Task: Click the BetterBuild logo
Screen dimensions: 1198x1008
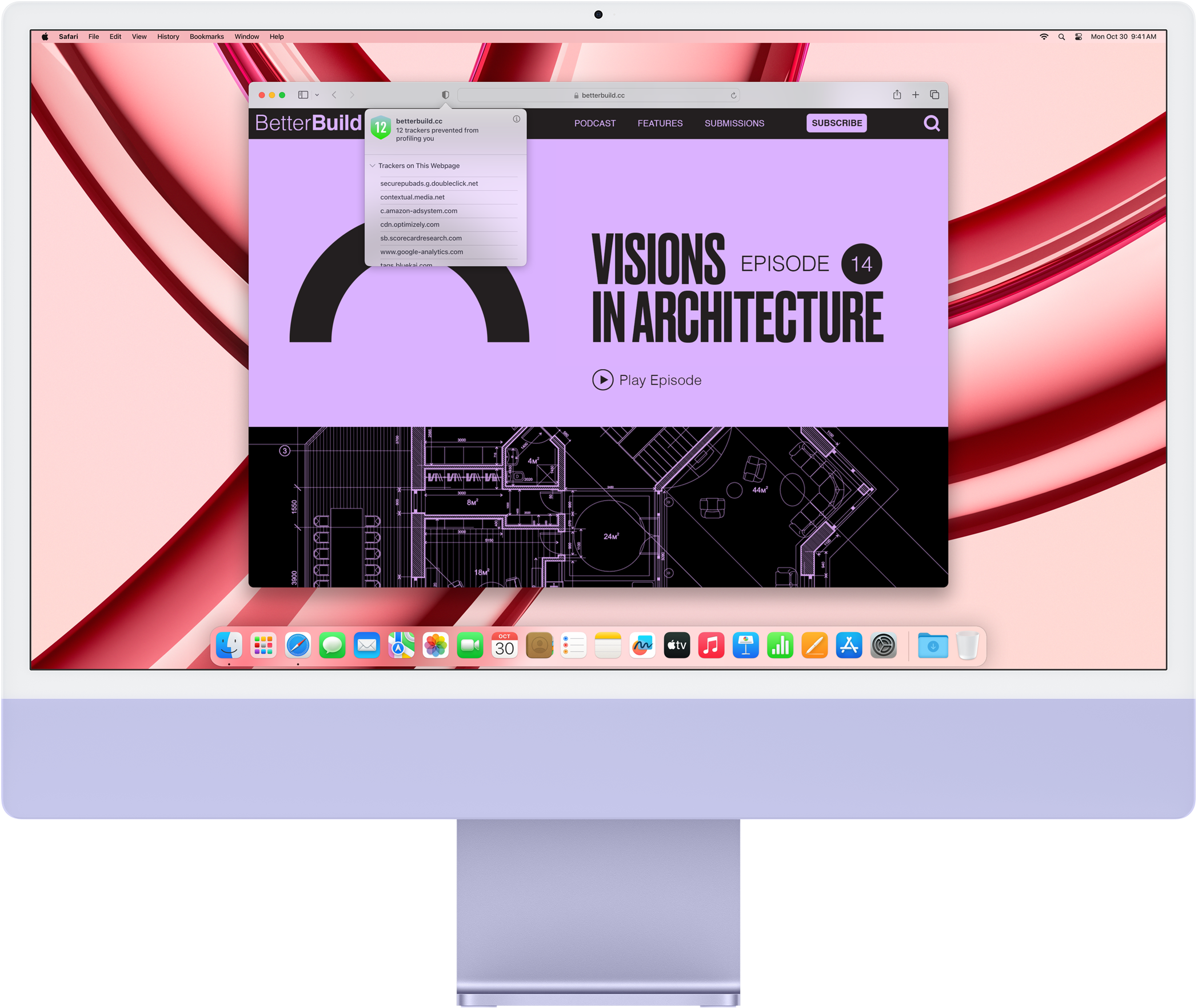Action: pos(309,123)
